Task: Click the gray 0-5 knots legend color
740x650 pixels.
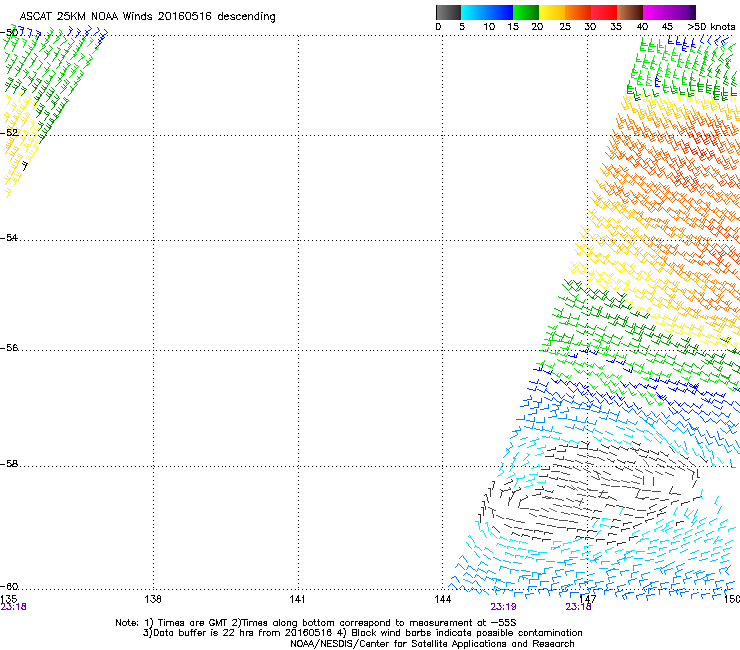Action: [x=448, y=12]
